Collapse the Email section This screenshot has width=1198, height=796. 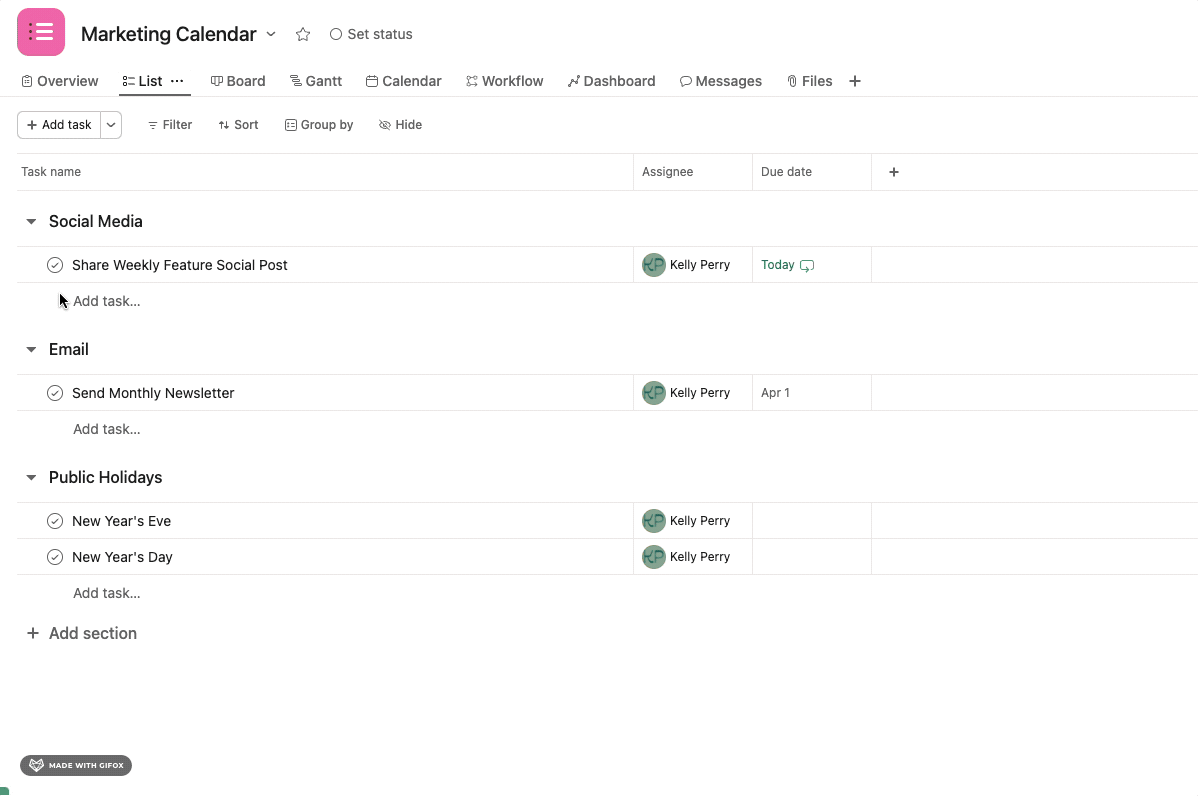[x=31, y=350]
